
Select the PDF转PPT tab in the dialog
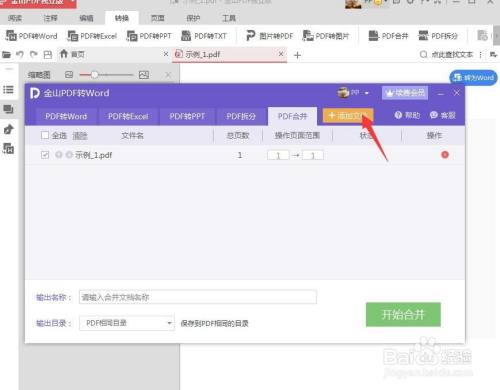point(187,116)
